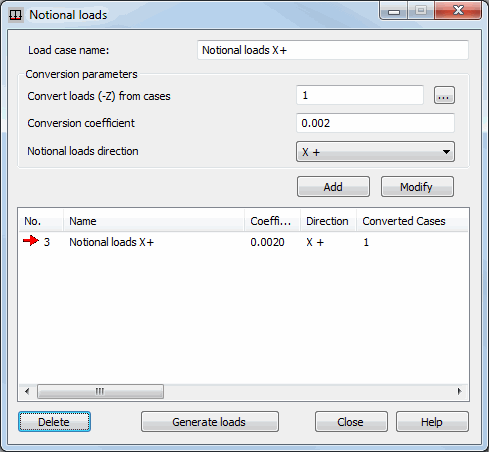Minimize the Notional loads window
The image size is (489, 452).
pyautogui.click(x=394, y=12)
